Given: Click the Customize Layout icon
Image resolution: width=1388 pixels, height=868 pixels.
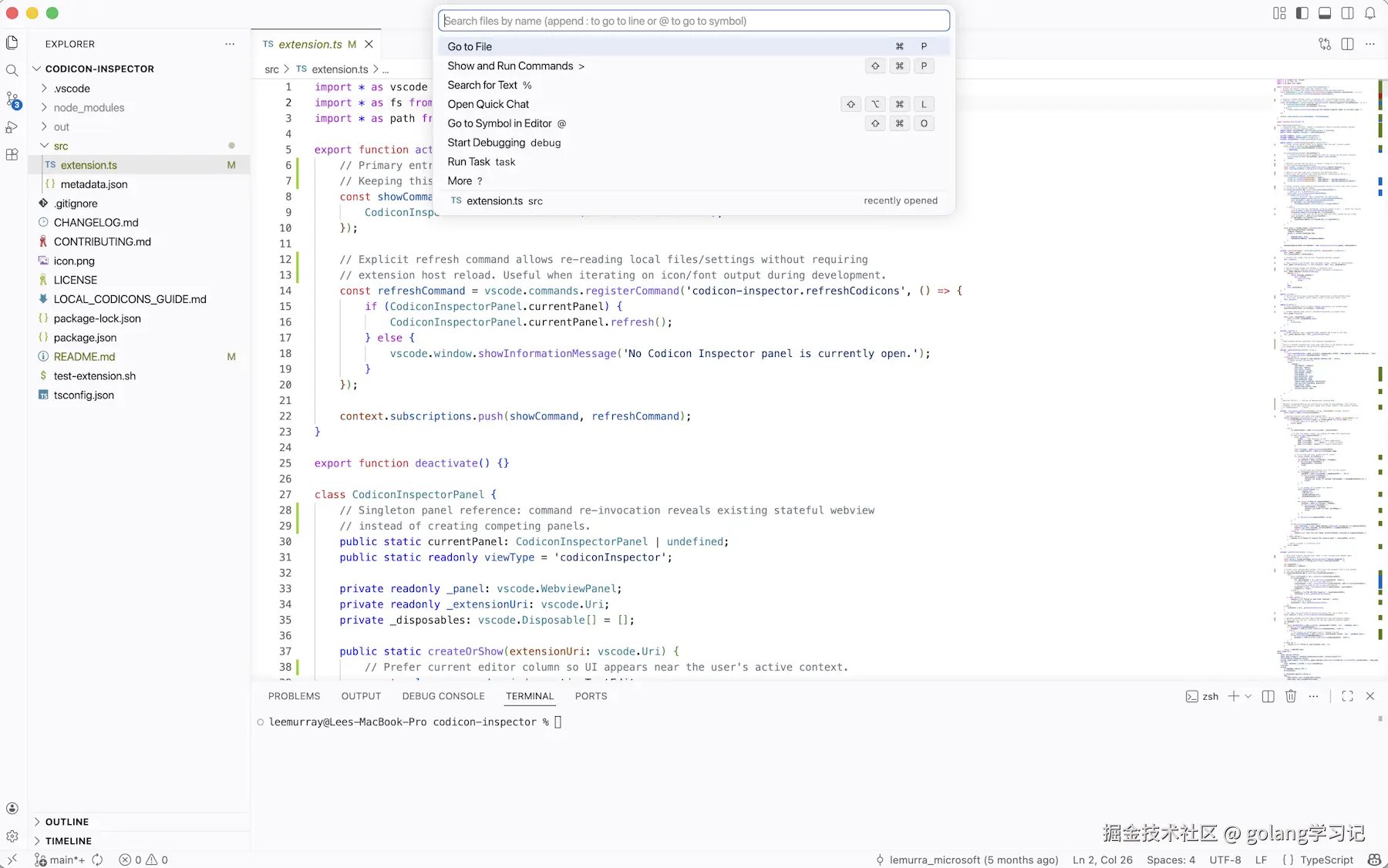Looking at the screenshot, I should (x=1279, y=13).
